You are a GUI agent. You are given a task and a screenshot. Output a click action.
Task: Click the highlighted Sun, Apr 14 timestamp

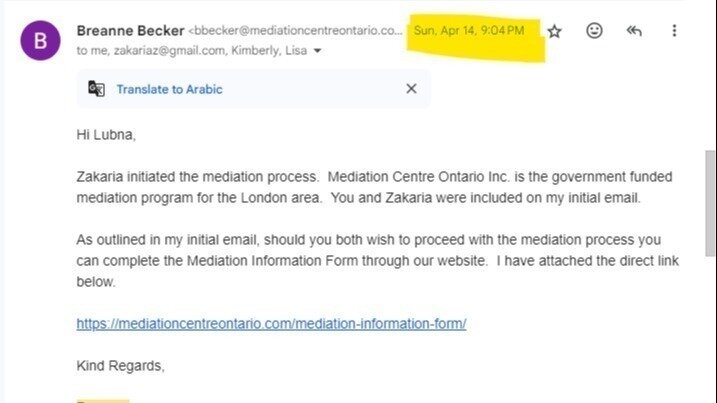click(469, 31)
